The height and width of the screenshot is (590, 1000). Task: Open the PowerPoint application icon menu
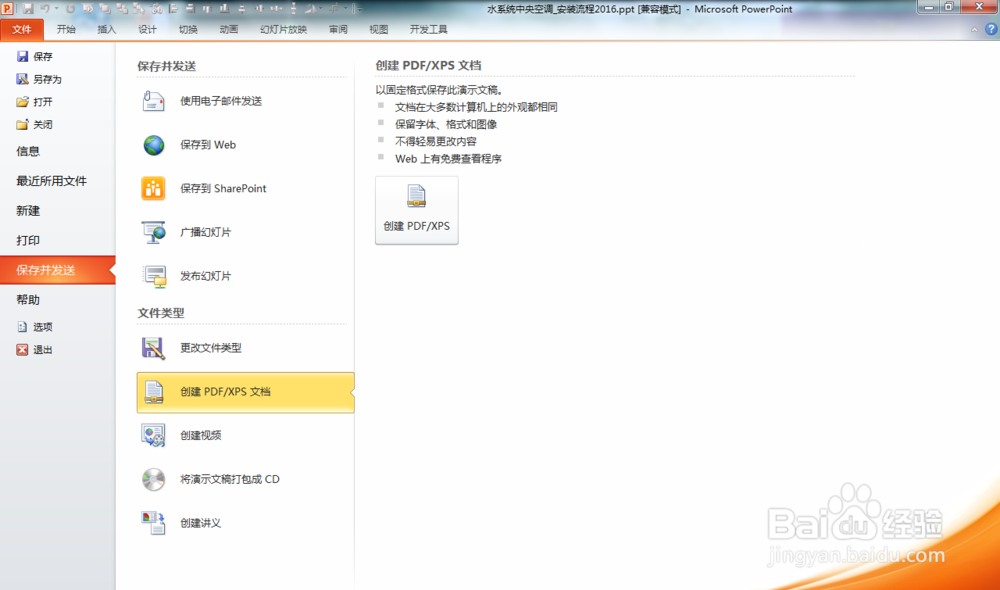point(8,9)
